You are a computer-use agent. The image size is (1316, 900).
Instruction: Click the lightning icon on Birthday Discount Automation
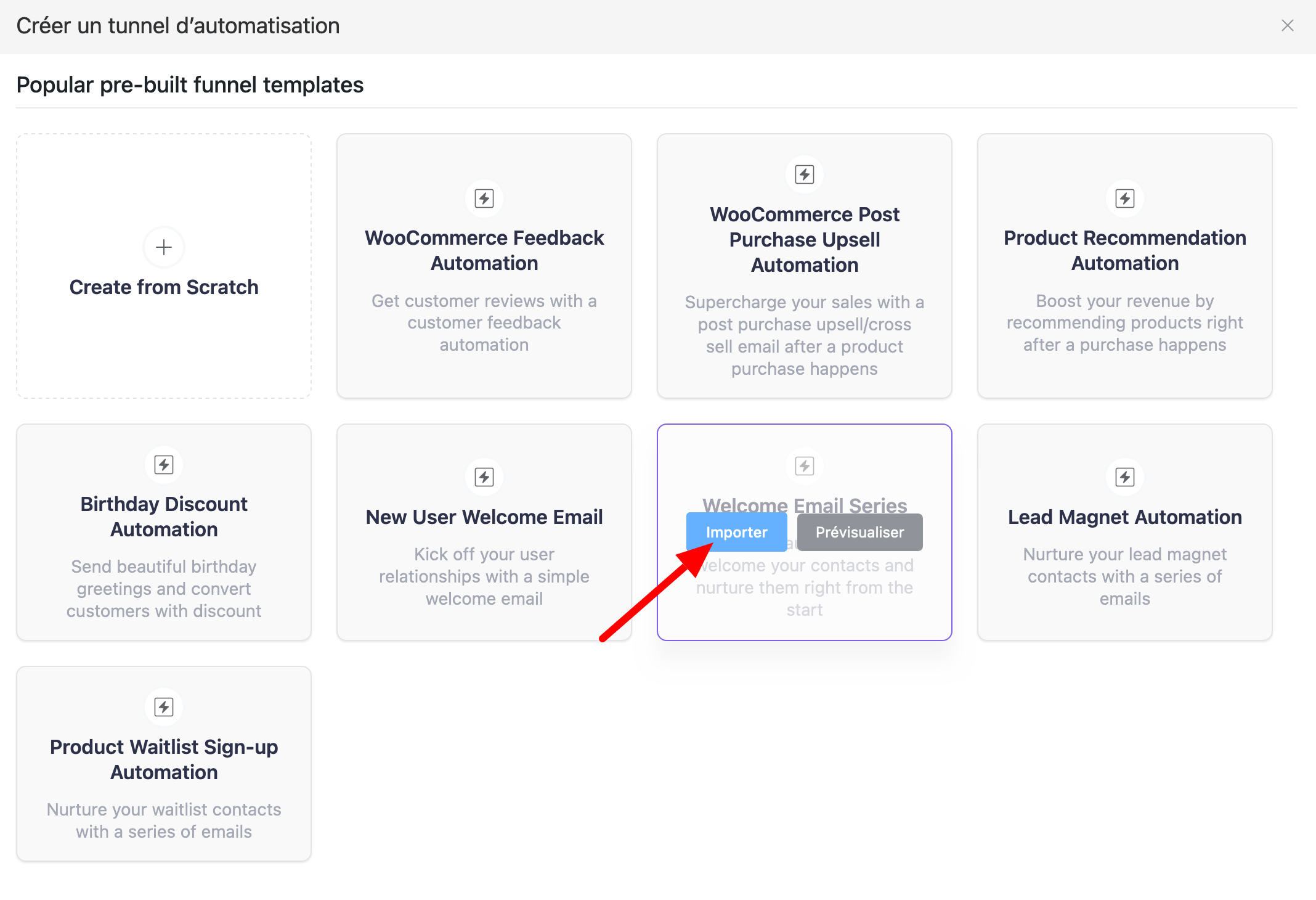pos(163,465)
